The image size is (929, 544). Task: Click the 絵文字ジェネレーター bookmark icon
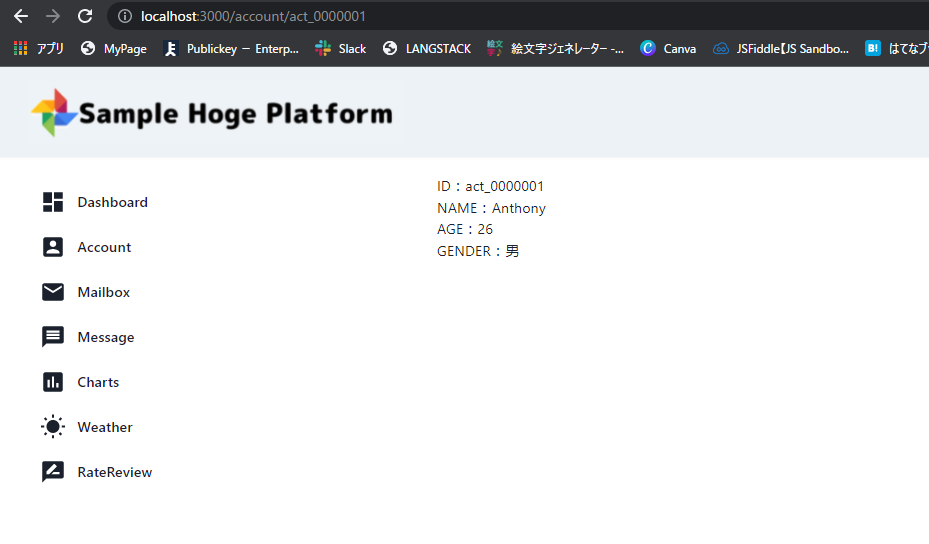point(495,49)
